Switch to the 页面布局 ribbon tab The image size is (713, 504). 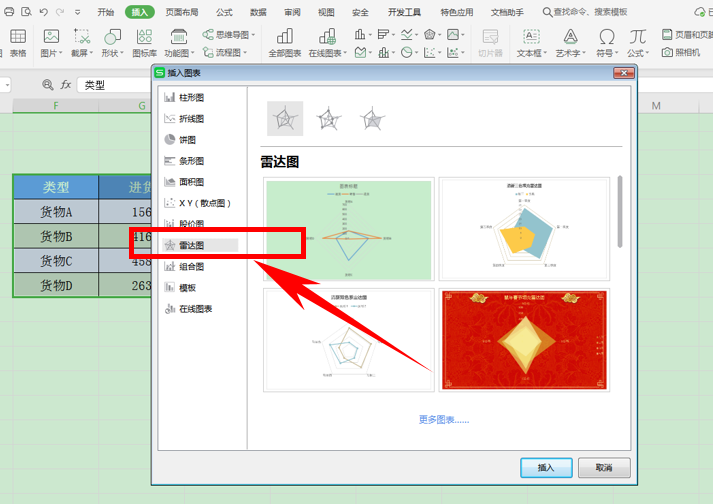coord(182,12)
